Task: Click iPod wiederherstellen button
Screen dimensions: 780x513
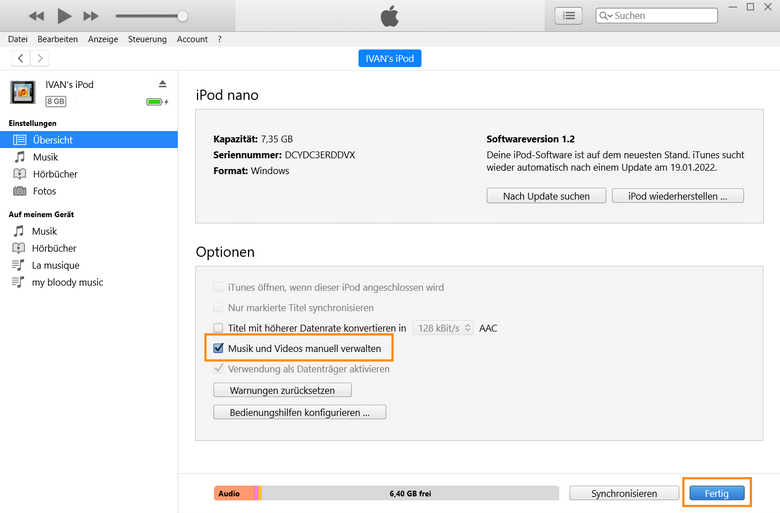Action: (x=678, y=196)
